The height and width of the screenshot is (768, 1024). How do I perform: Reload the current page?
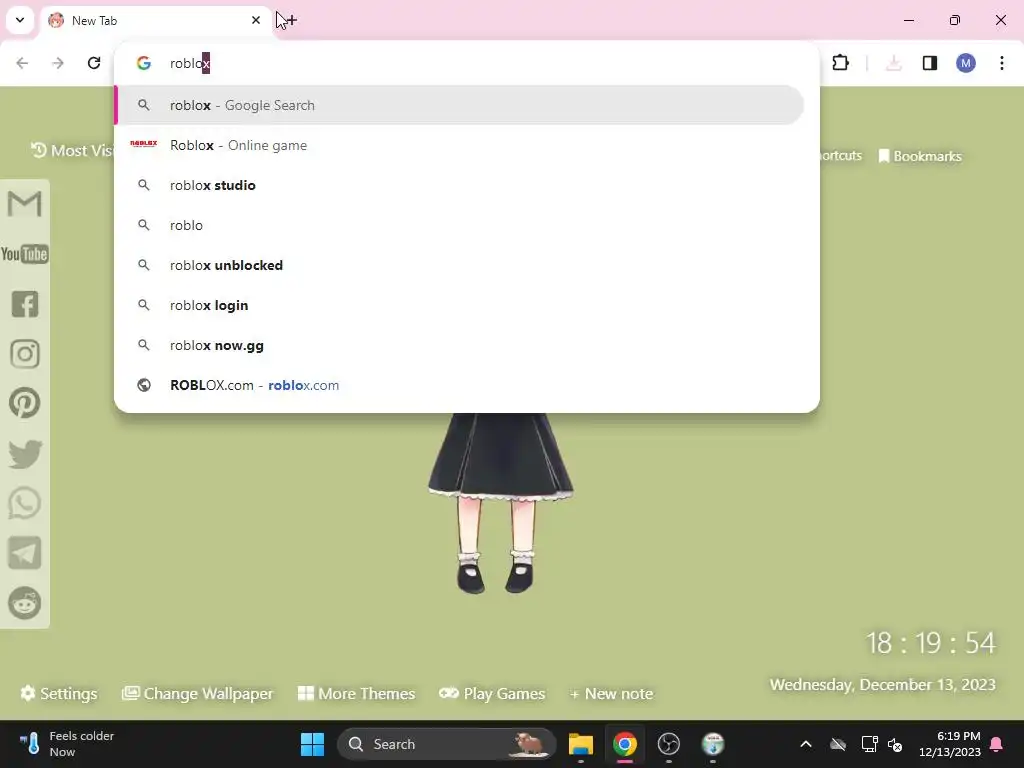click(94, 63)
